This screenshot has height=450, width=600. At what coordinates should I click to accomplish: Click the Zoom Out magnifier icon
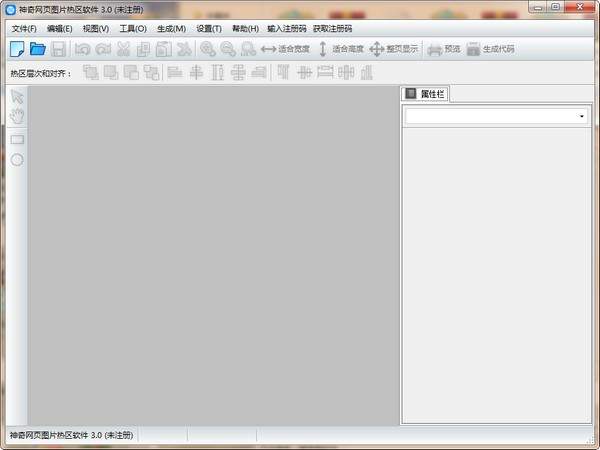coord(228,49)
